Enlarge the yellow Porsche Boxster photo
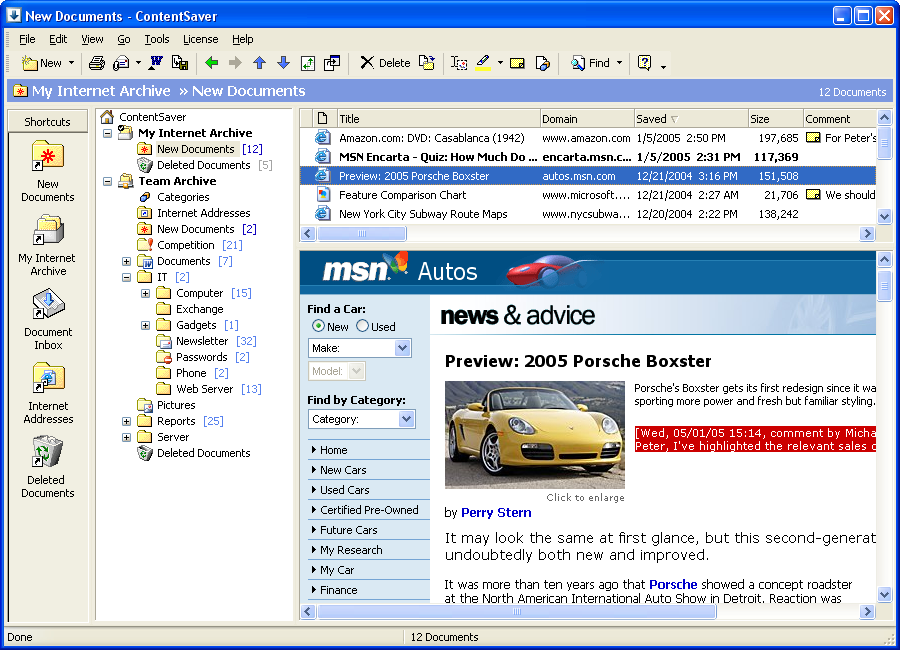Screen dimensions: 900x650 534,435
